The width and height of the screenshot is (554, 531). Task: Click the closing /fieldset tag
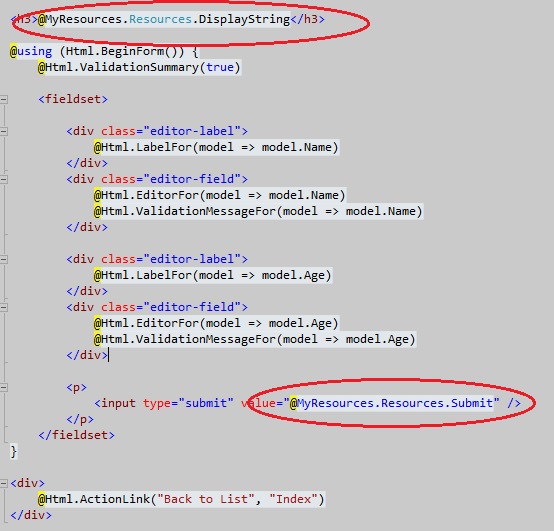click(x=76, y=435)
